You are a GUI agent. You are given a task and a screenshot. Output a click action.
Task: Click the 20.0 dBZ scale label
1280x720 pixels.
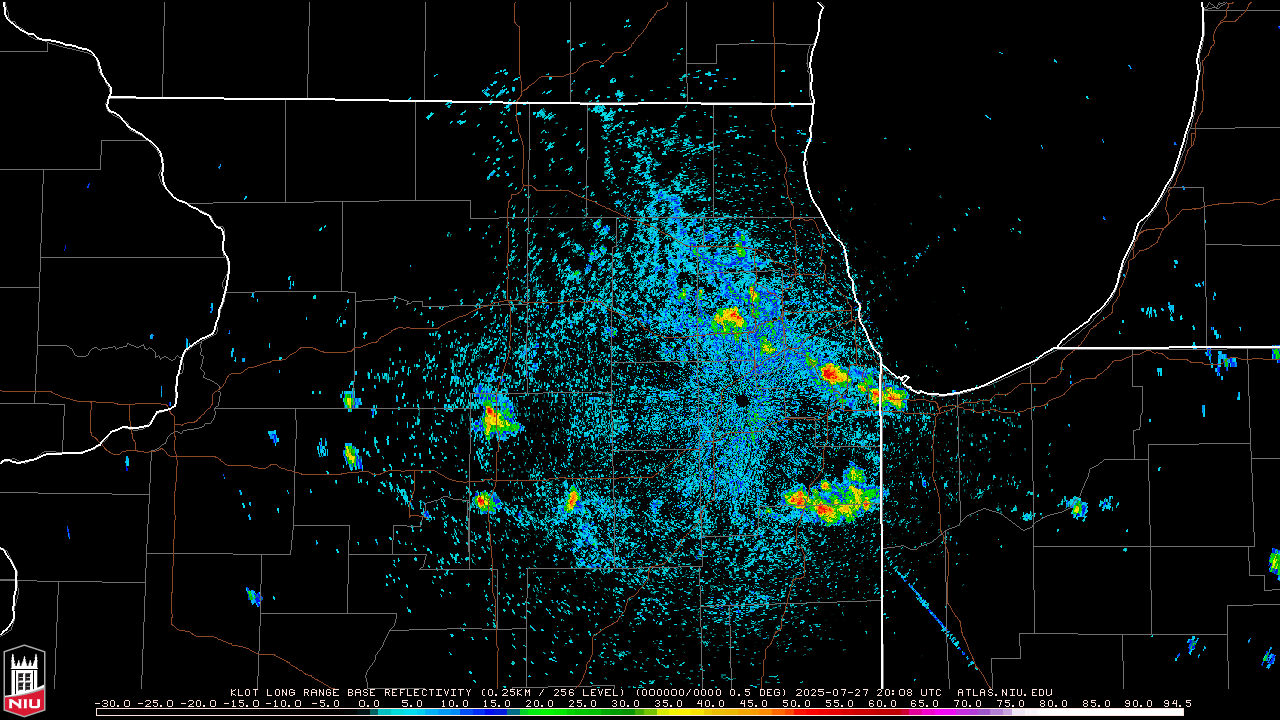540,703
